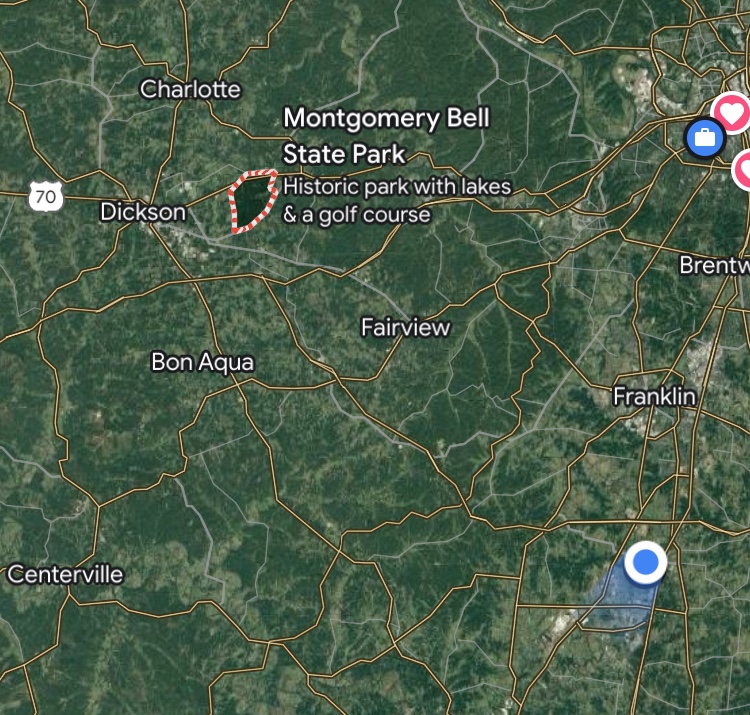Tap inside the dark green park area

coord(252,200)
